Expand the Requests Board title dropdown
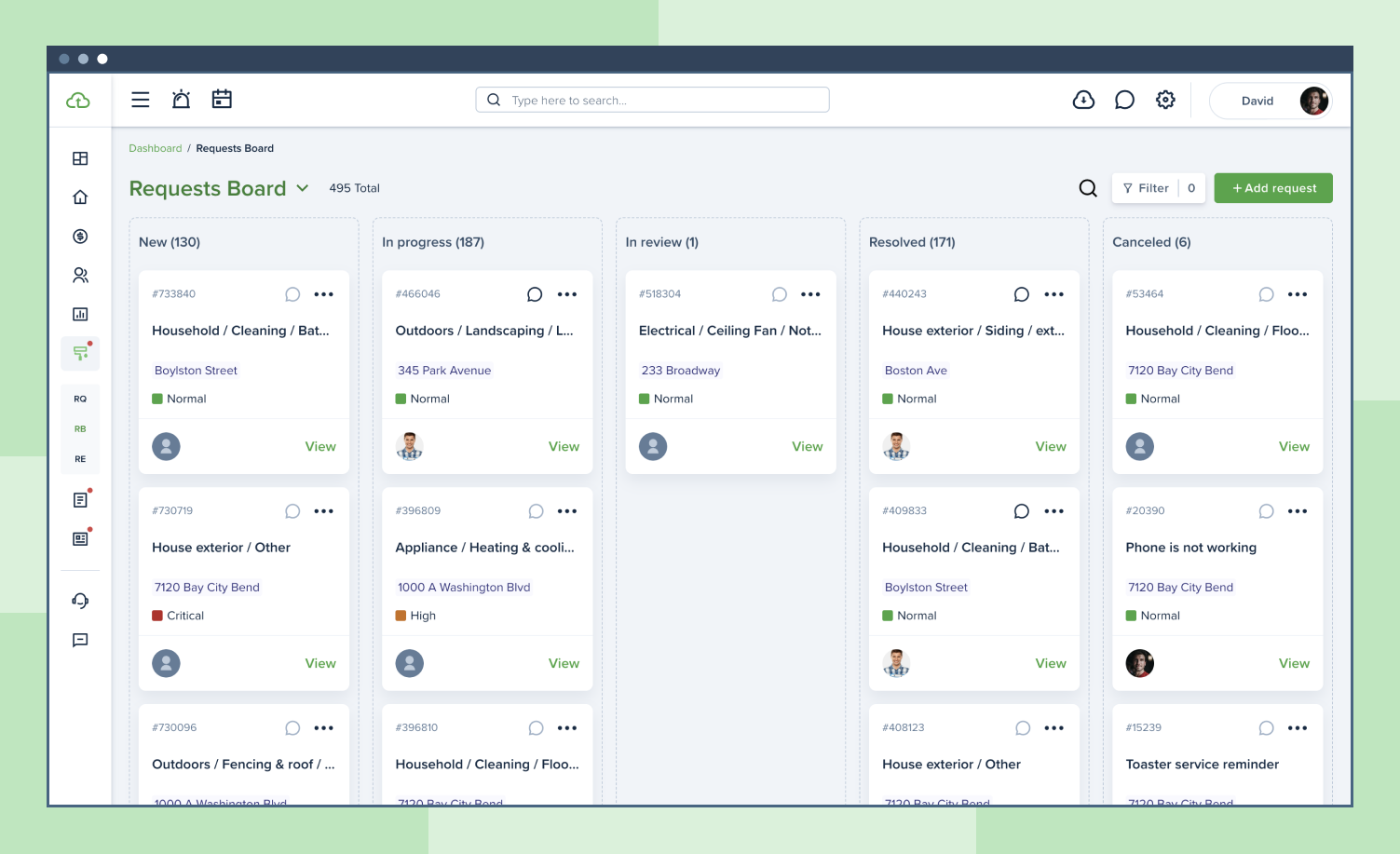1400x854 pixels. click(x=303, y=188)
